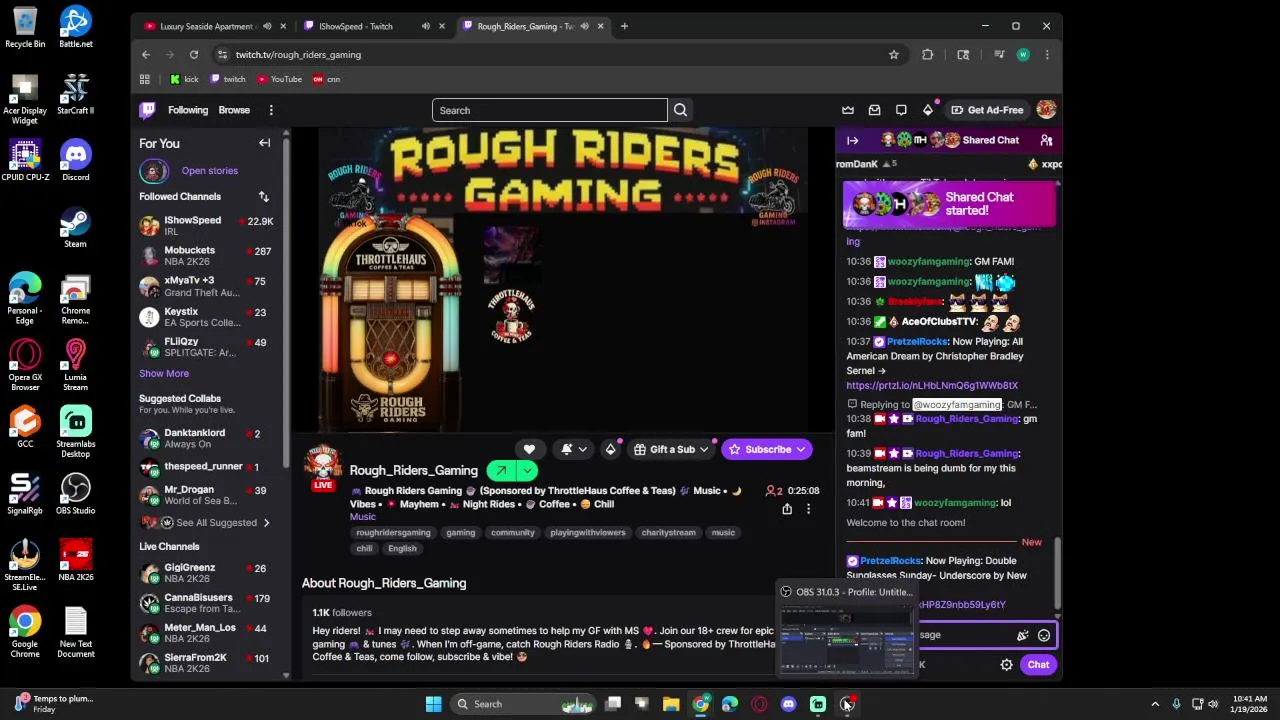Screen dimensions: 1280x720
Task: Expand See All Suggested collabs
Action: [209, 522]
